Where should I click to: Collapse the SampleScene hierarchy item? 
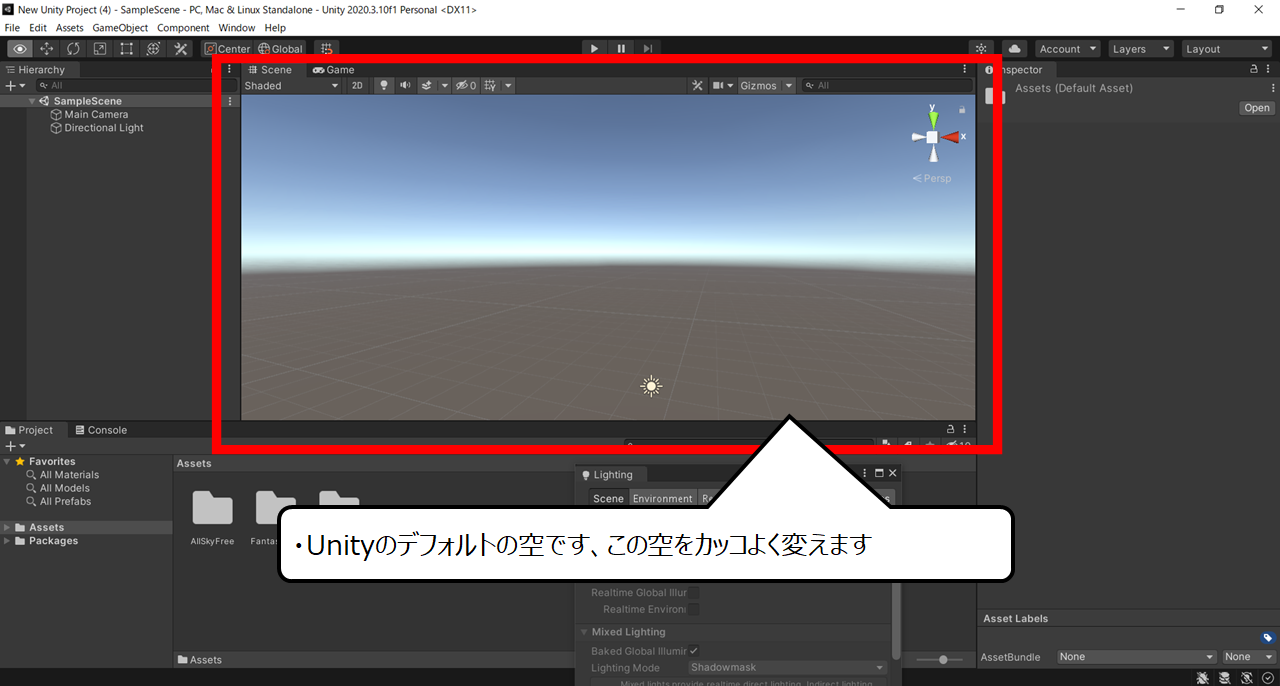(32, 101)
